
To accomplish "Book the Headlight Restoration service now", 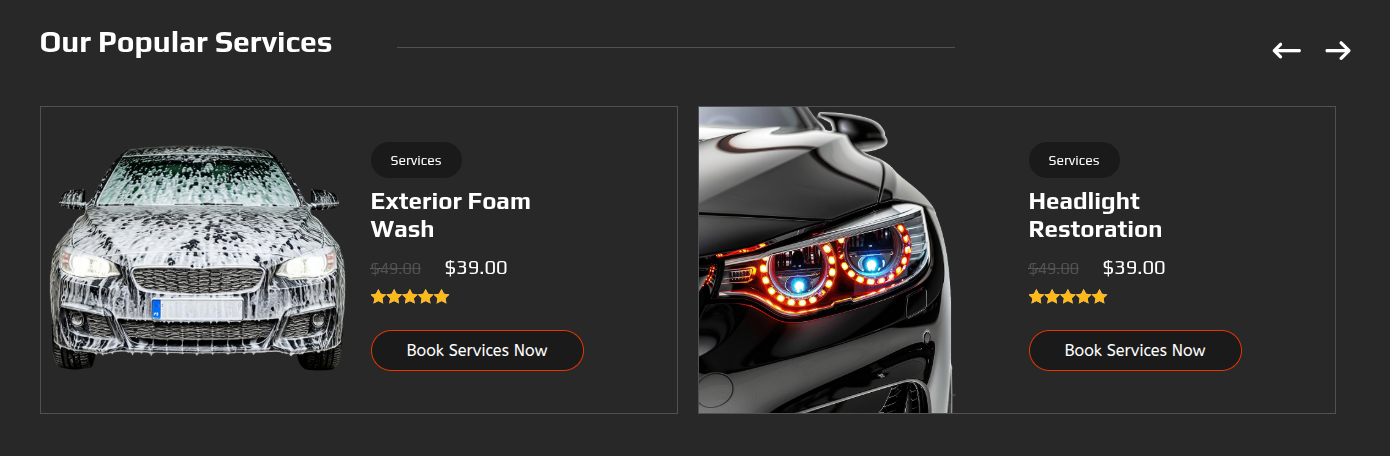I will (x=1135, y=350).
